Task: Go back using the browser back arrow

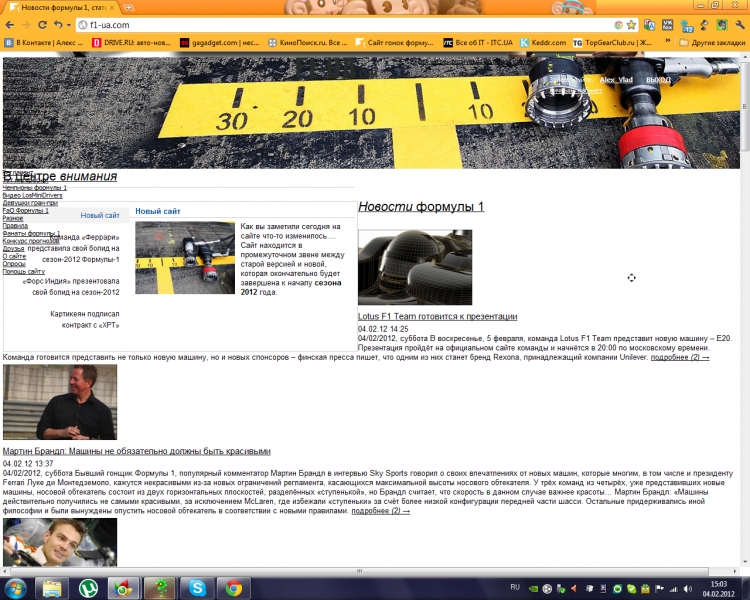Action: click(x=10, y=25)
